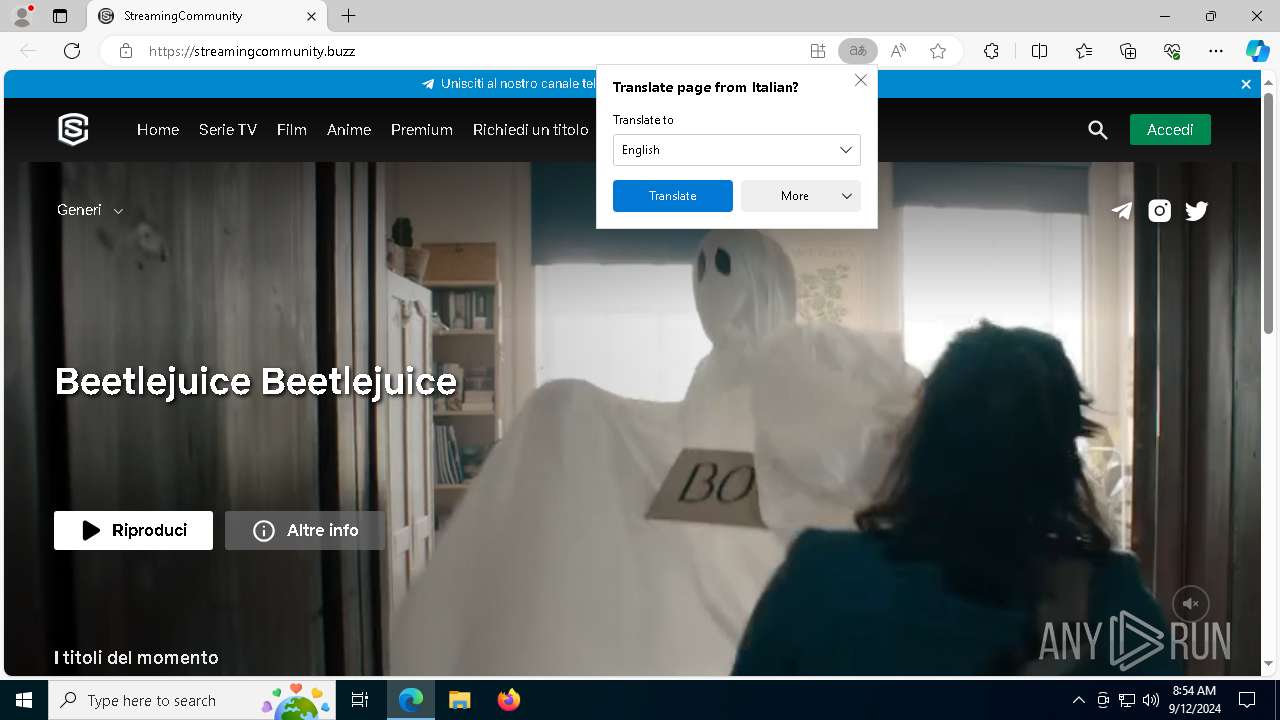Open the Instagram social icon

coord(1159,210)
